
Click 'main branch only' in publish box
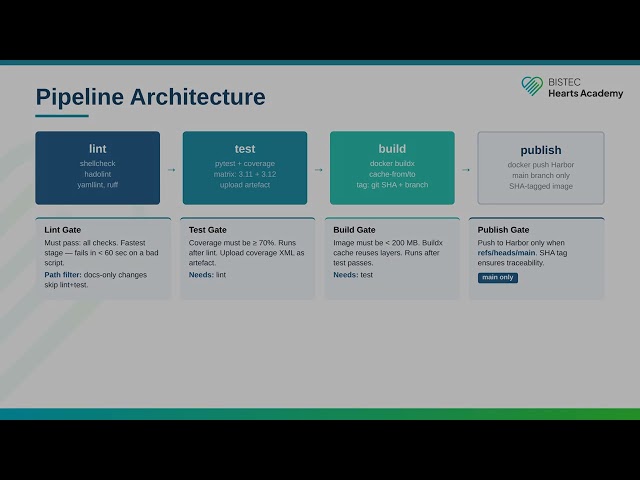[541, 175]
